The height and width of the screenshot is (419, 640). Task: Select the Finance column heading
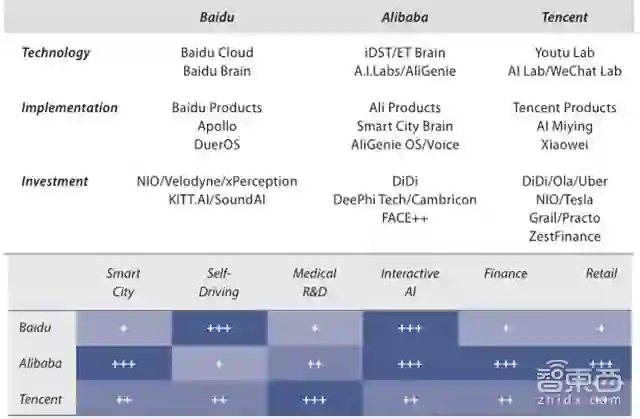pos(505,273)
